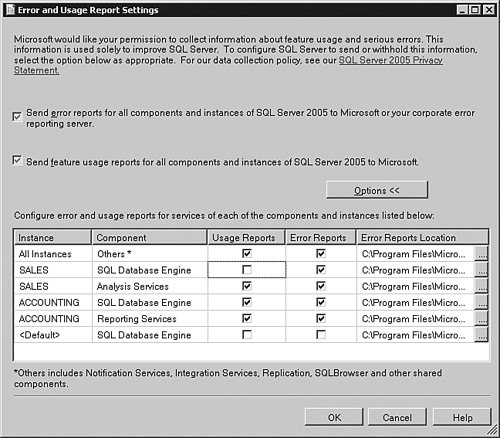Collapse details with Options << button

(x=377, y=190)
